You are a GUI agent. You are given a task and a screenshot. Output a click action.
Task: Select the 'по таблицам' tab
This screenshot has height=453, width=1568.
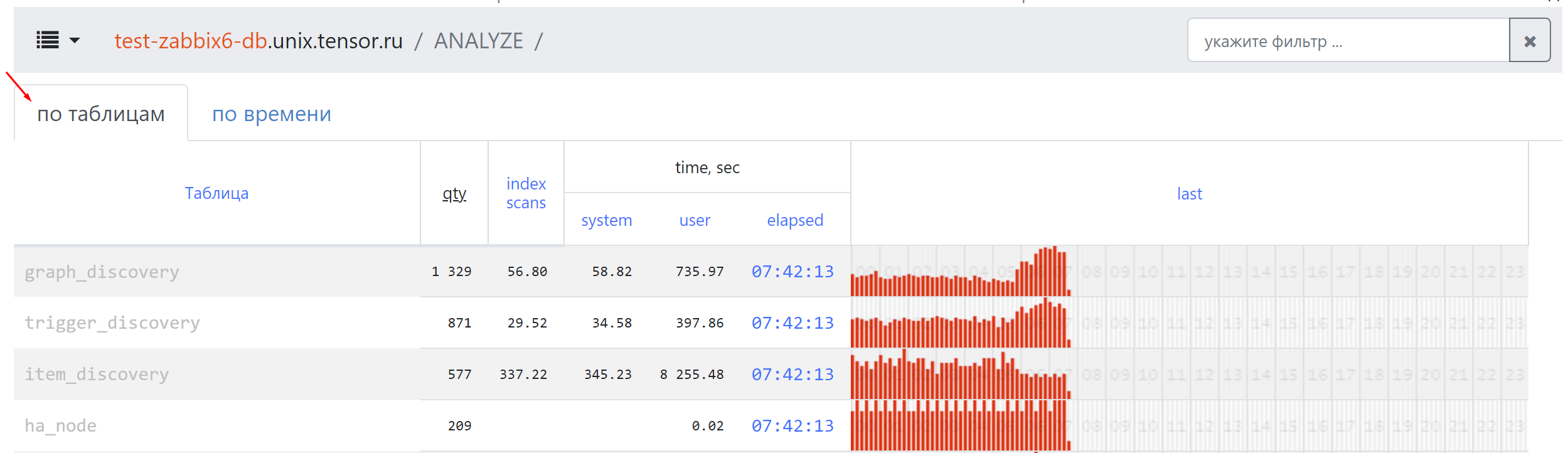click(x=101, y=114)
